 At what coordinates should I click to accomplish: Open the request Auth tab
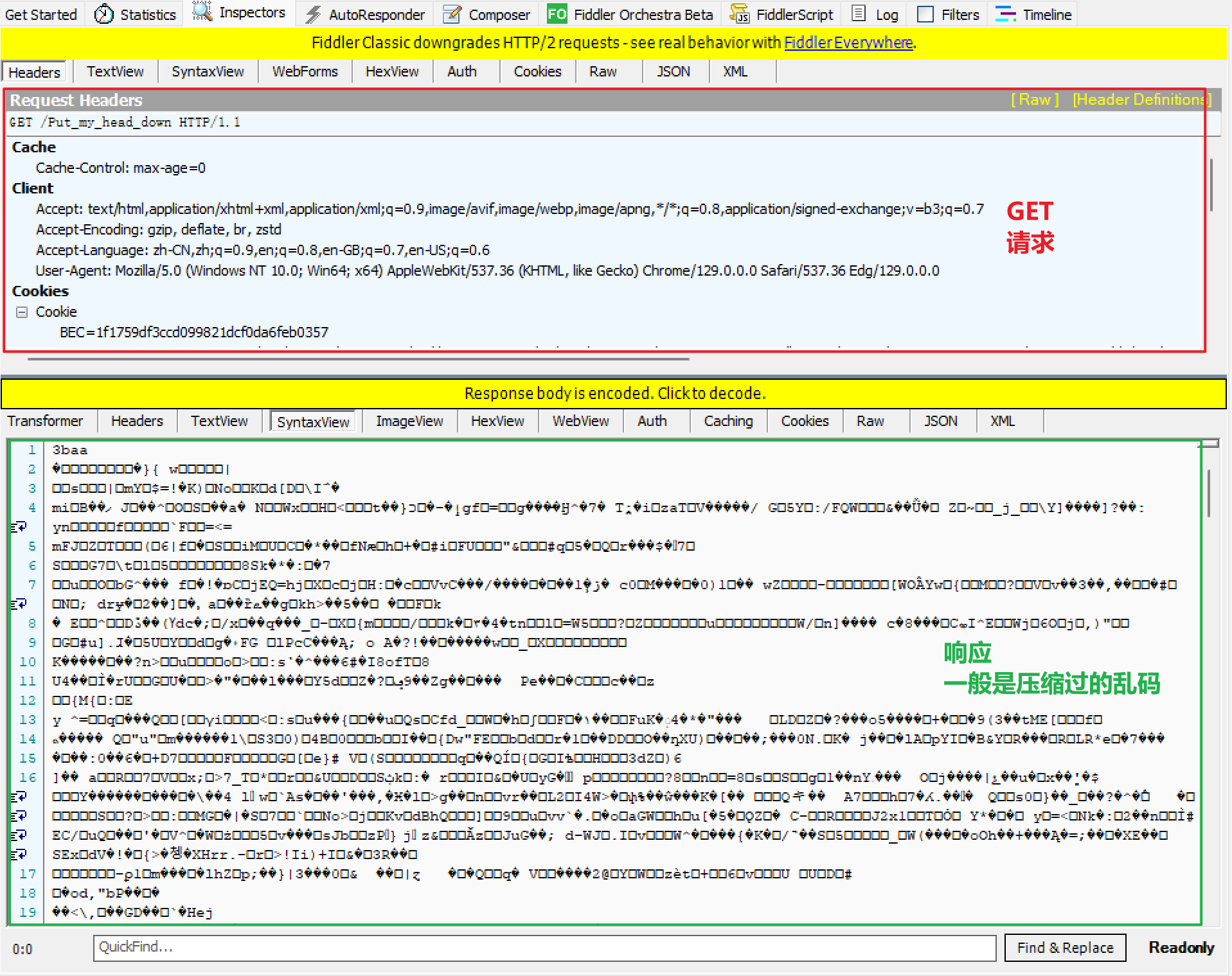(462, 71)
